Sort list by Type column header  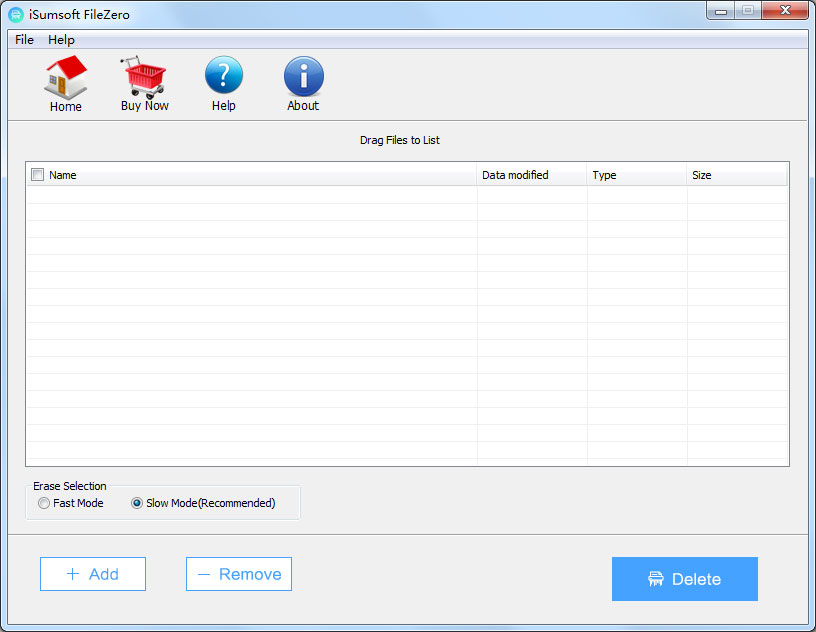pos(636,175)
